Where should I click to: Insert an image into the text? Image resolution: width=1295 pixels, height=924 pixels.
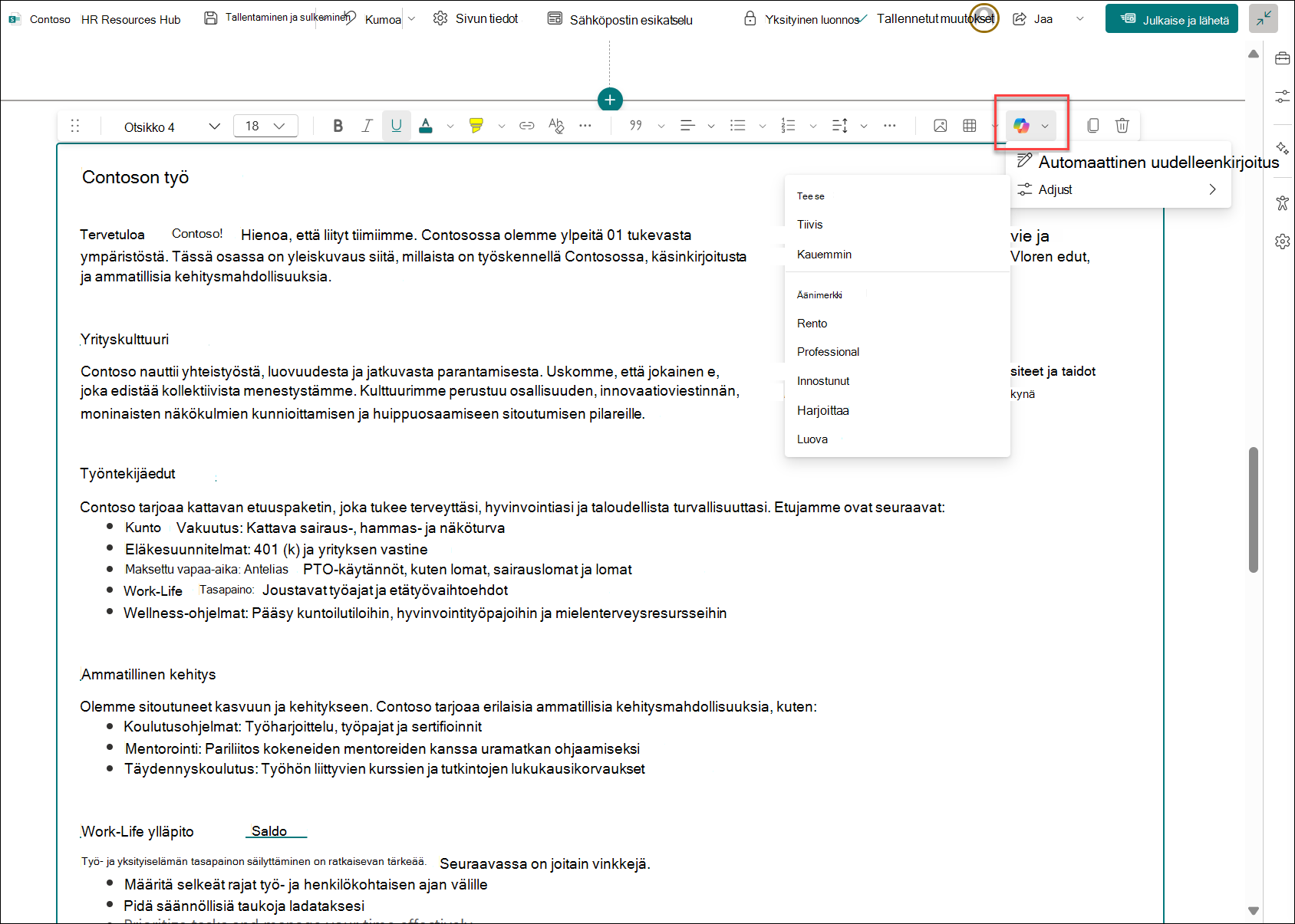[941, 126]
